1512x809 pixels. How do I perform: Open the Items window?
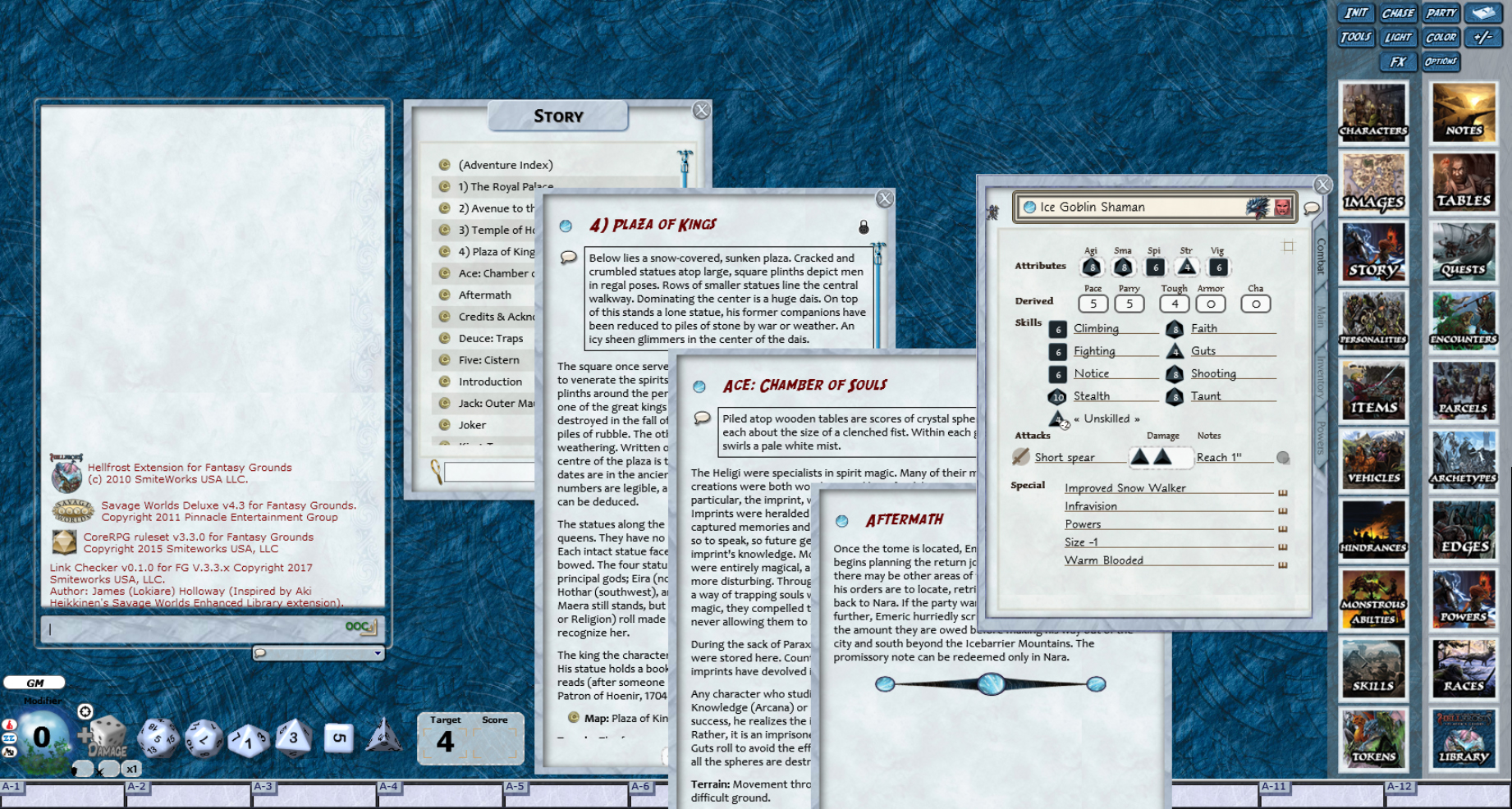[1373, 390]
